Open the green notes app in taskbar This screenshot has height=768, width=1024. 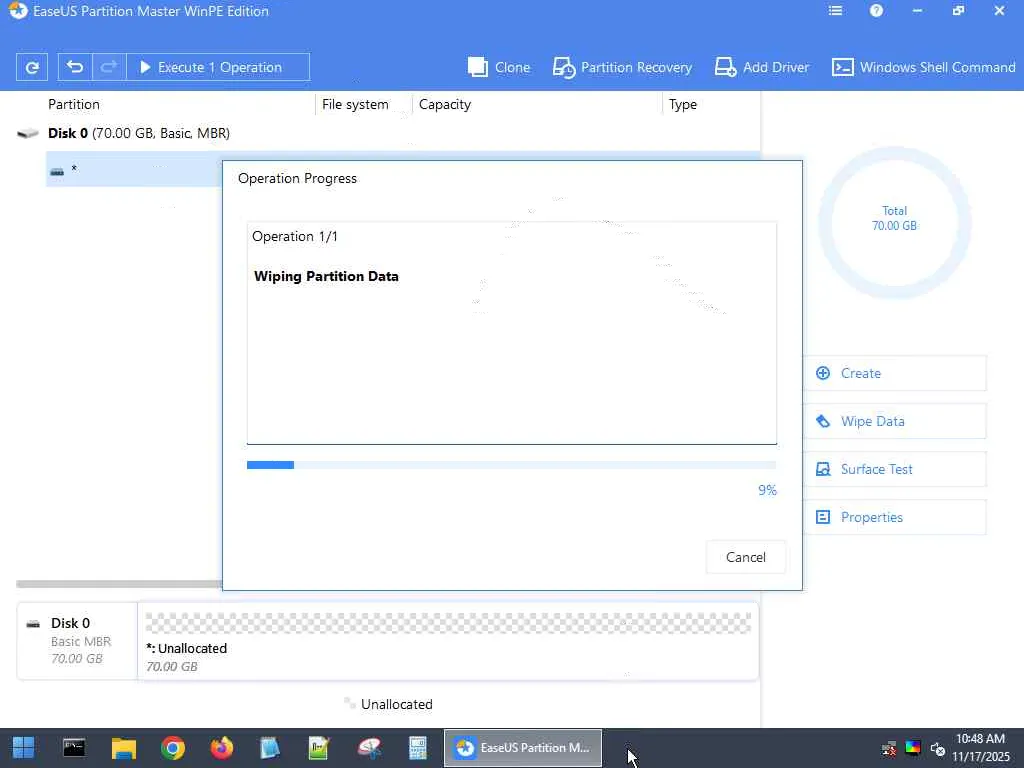tap(319, 748)
